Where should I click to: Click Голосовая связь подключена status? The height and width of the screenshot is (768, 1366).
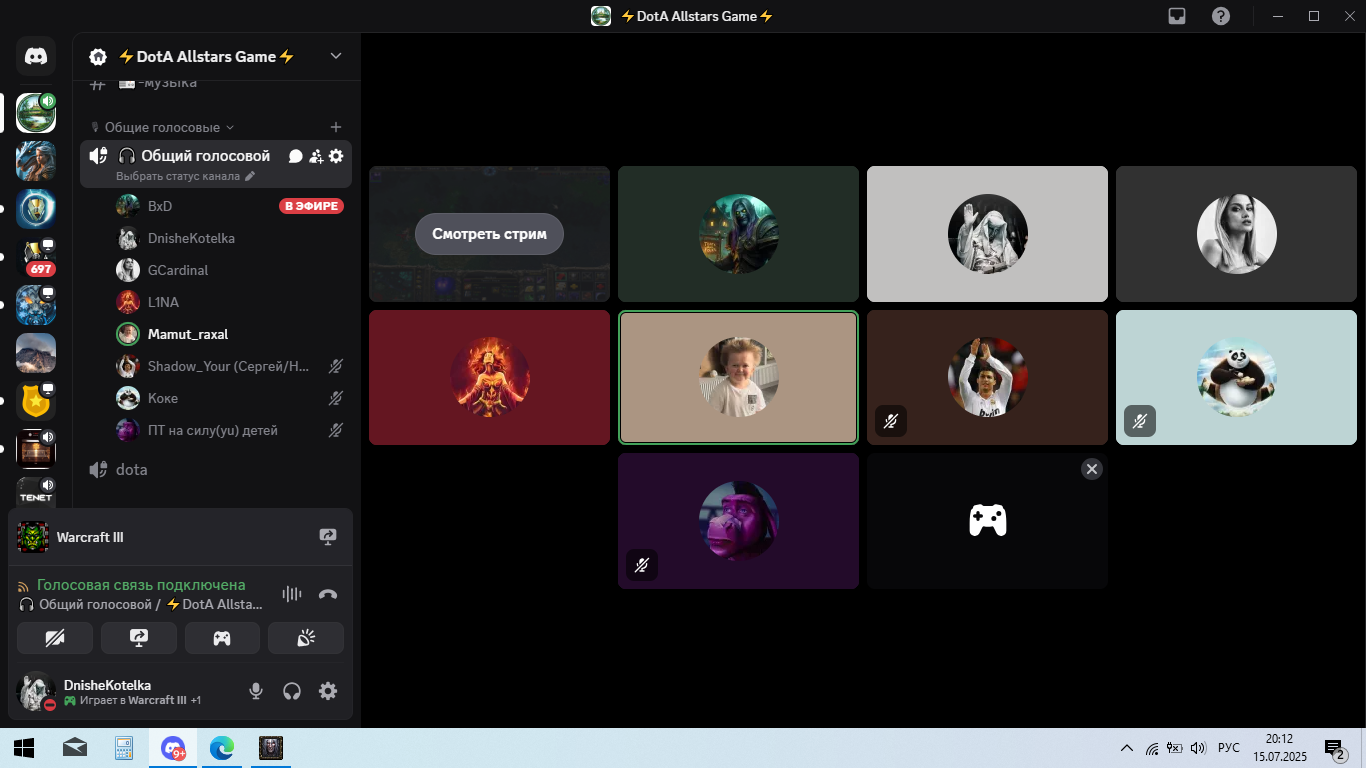pyautogui.click(x=141, y=585)
